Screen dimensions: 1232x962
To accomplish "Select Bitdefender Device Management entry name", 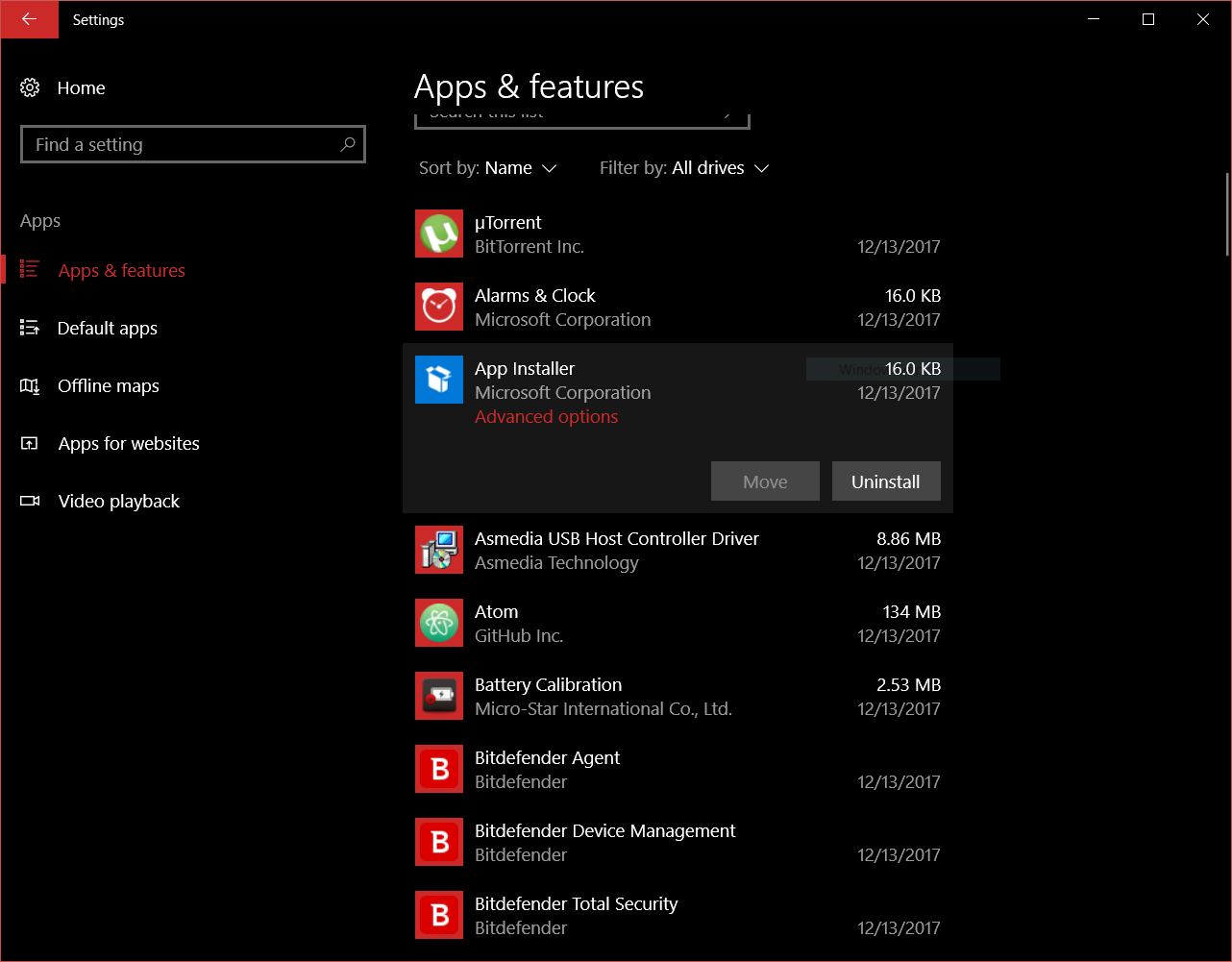I will (x=605, y=831).
